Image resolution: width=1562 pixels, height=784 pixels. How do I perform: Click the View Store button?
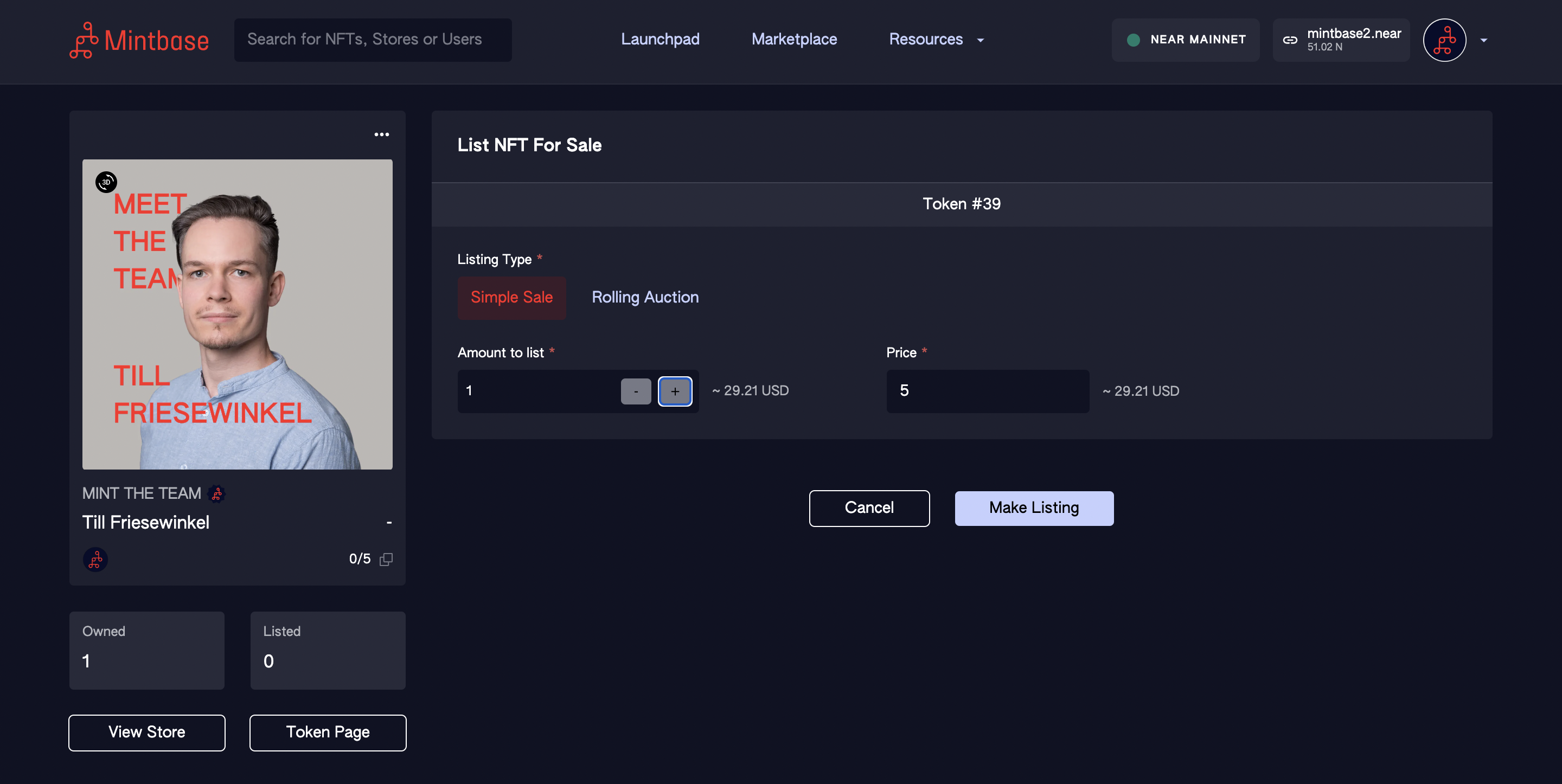[x=146, y=732]
